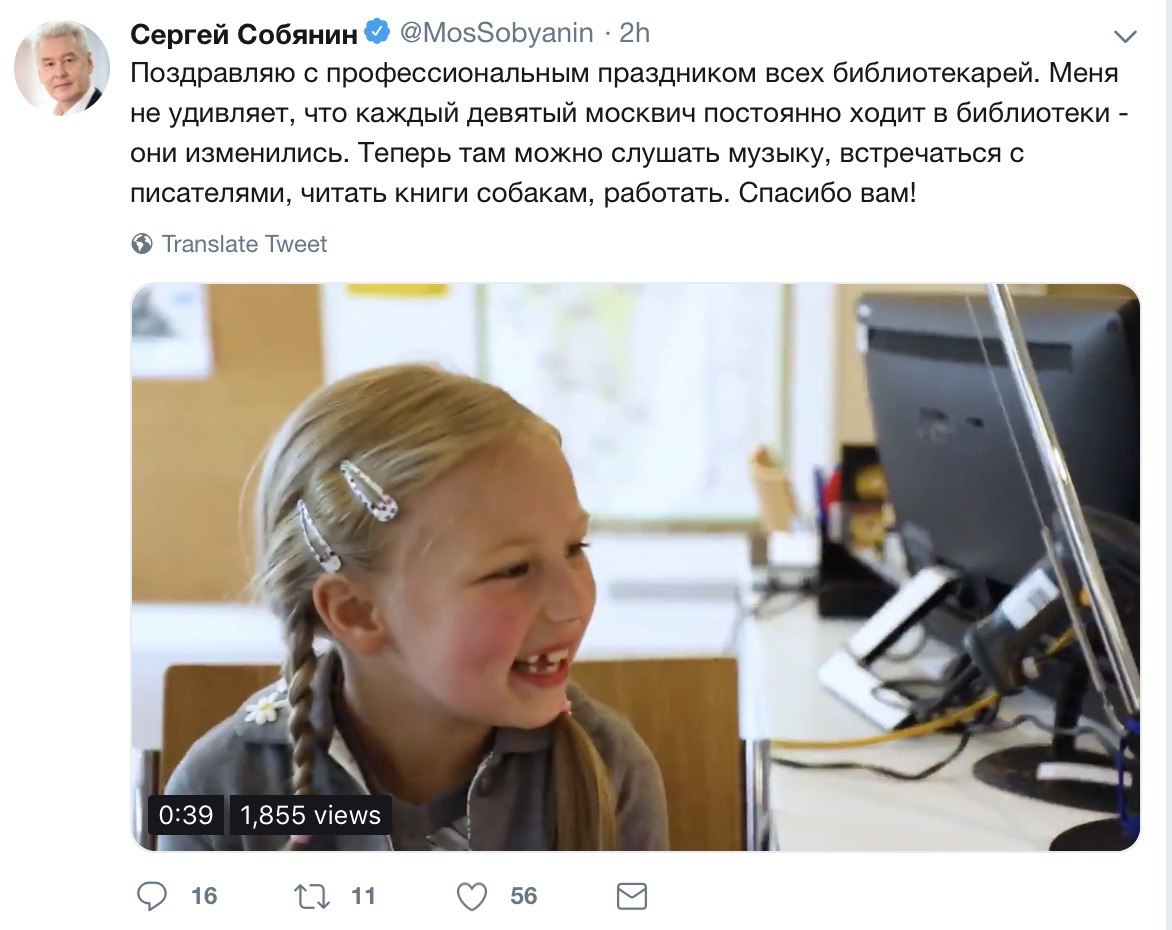Click the tweet text about библиотекарей
Viewport: 1172px width, 930px height.
629,133
